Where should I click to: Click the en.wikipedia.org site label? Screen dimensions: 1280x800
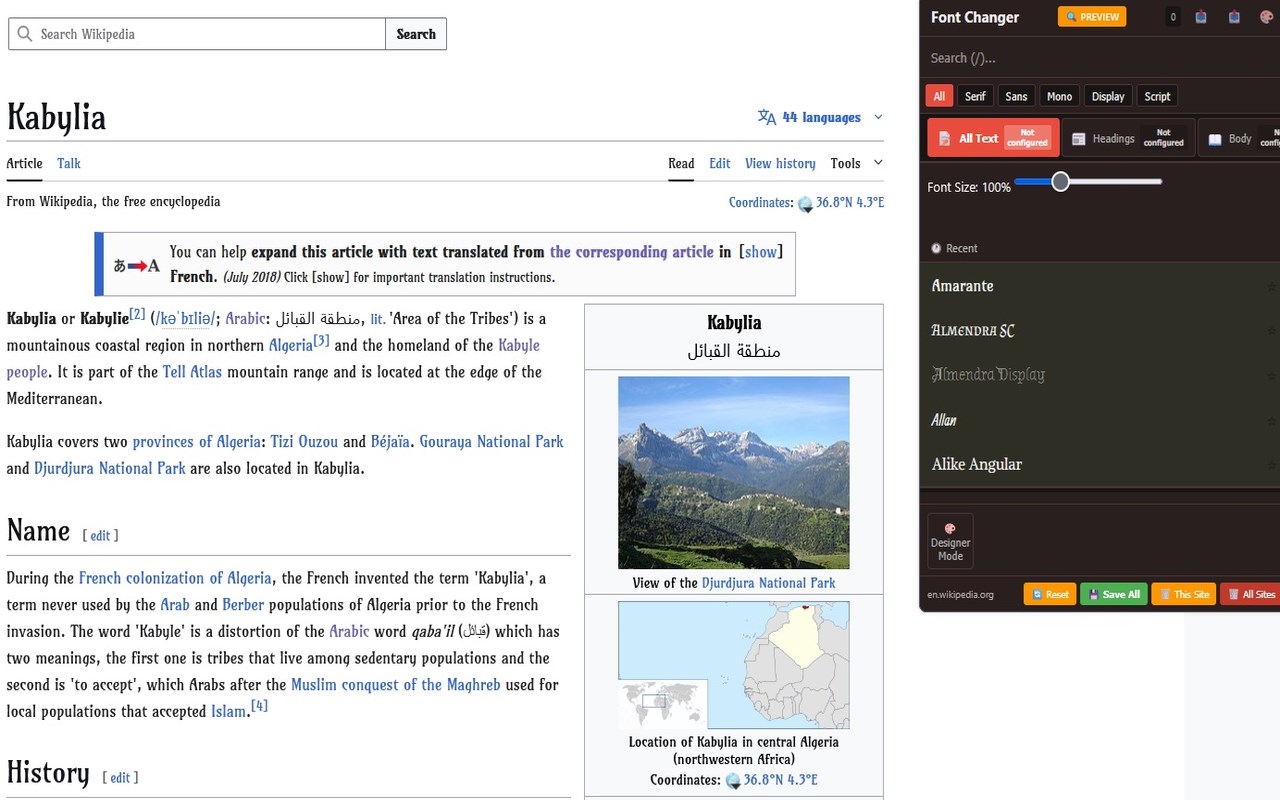(x=961, y=595)
